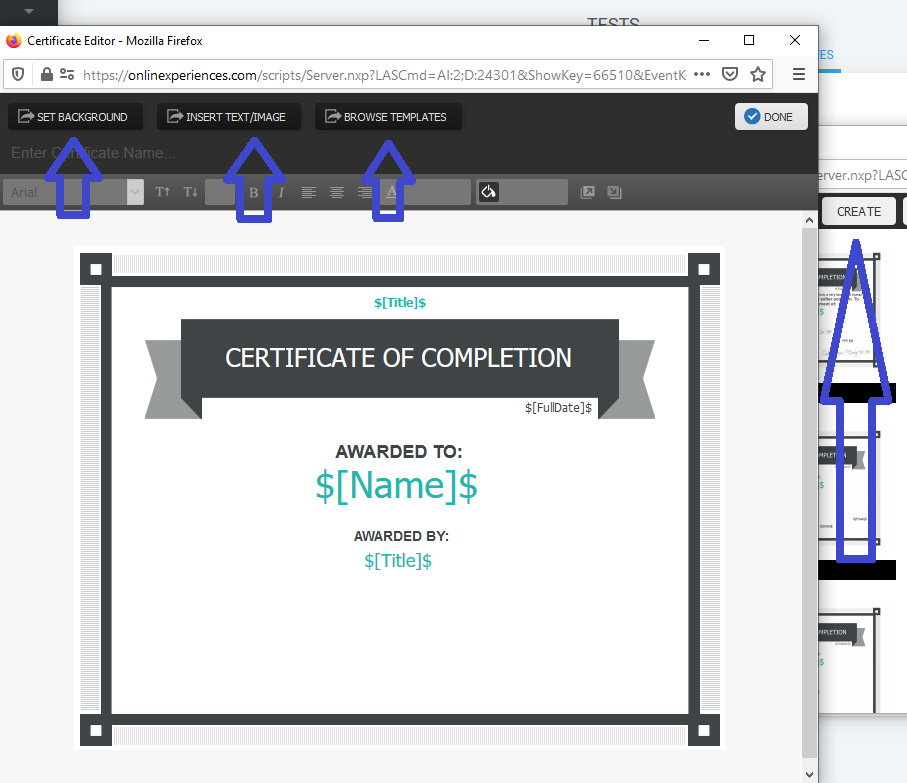Image resolution: width=907 pixels, height=783 pixels.
Task: Toggle italic formatting
Action: pyautogui.click(x=281, y=193)
